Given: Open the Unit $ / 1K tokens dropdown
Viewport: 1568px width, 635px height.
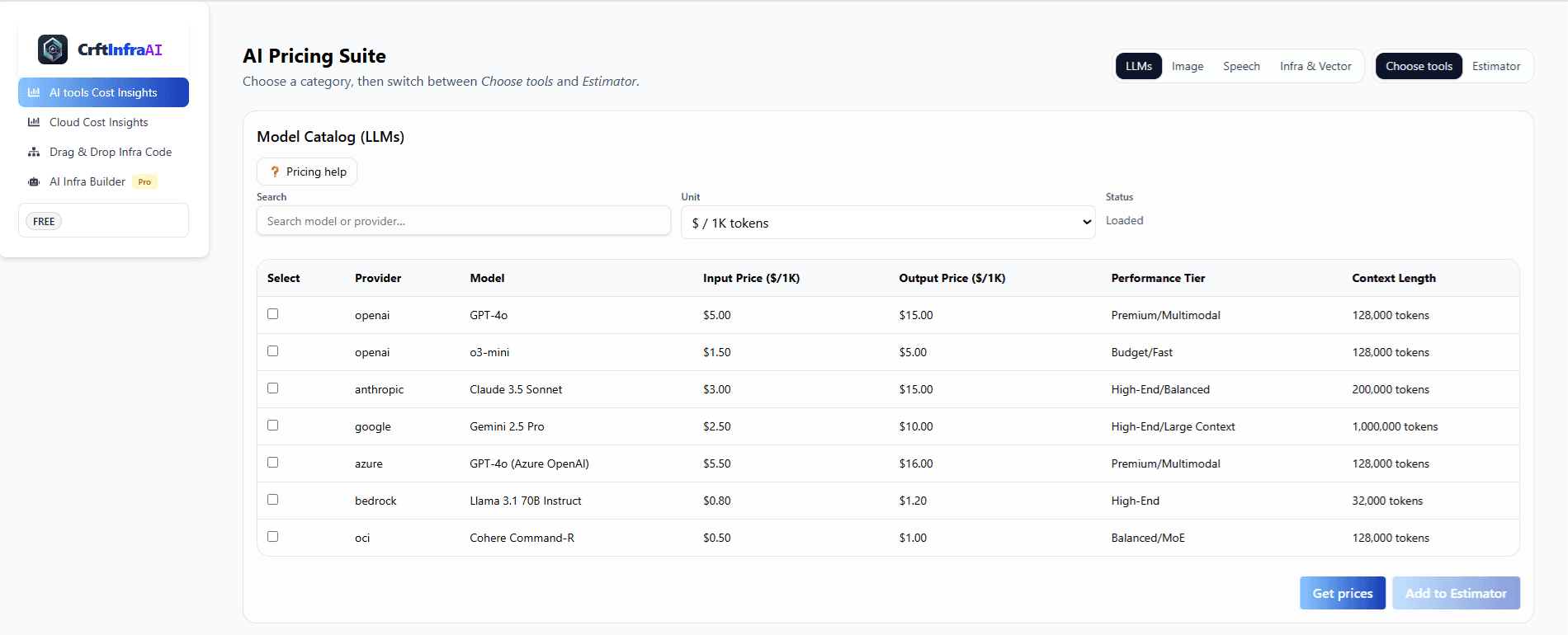Looking at the screenshot, I should click(888, 223).
